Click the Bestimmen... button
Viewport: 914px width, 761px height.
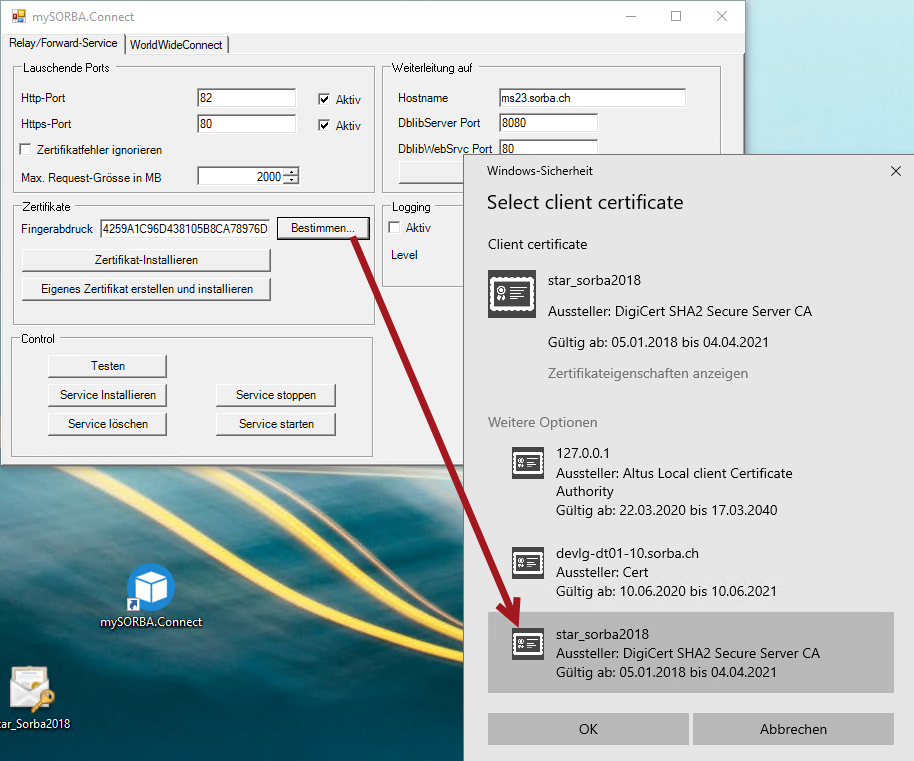coord(323,228)
